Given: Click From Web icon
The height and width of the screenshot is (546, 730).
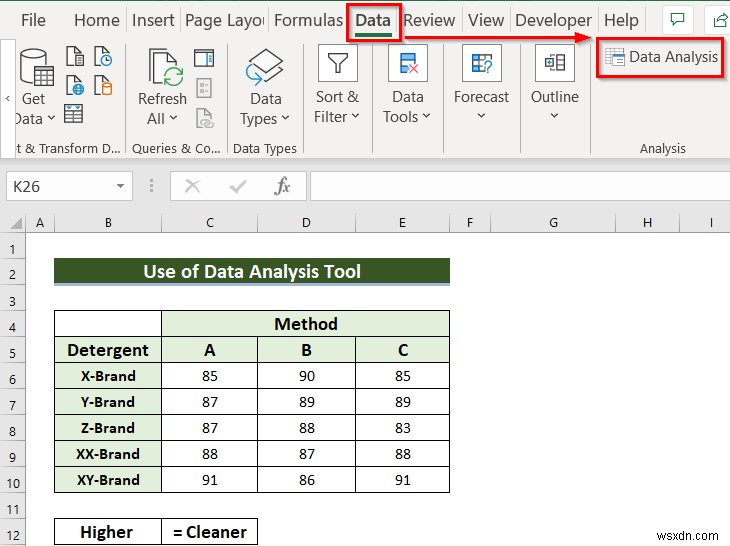Looking at the screenshot, I should pyautogui.click(x=75, y=85).
